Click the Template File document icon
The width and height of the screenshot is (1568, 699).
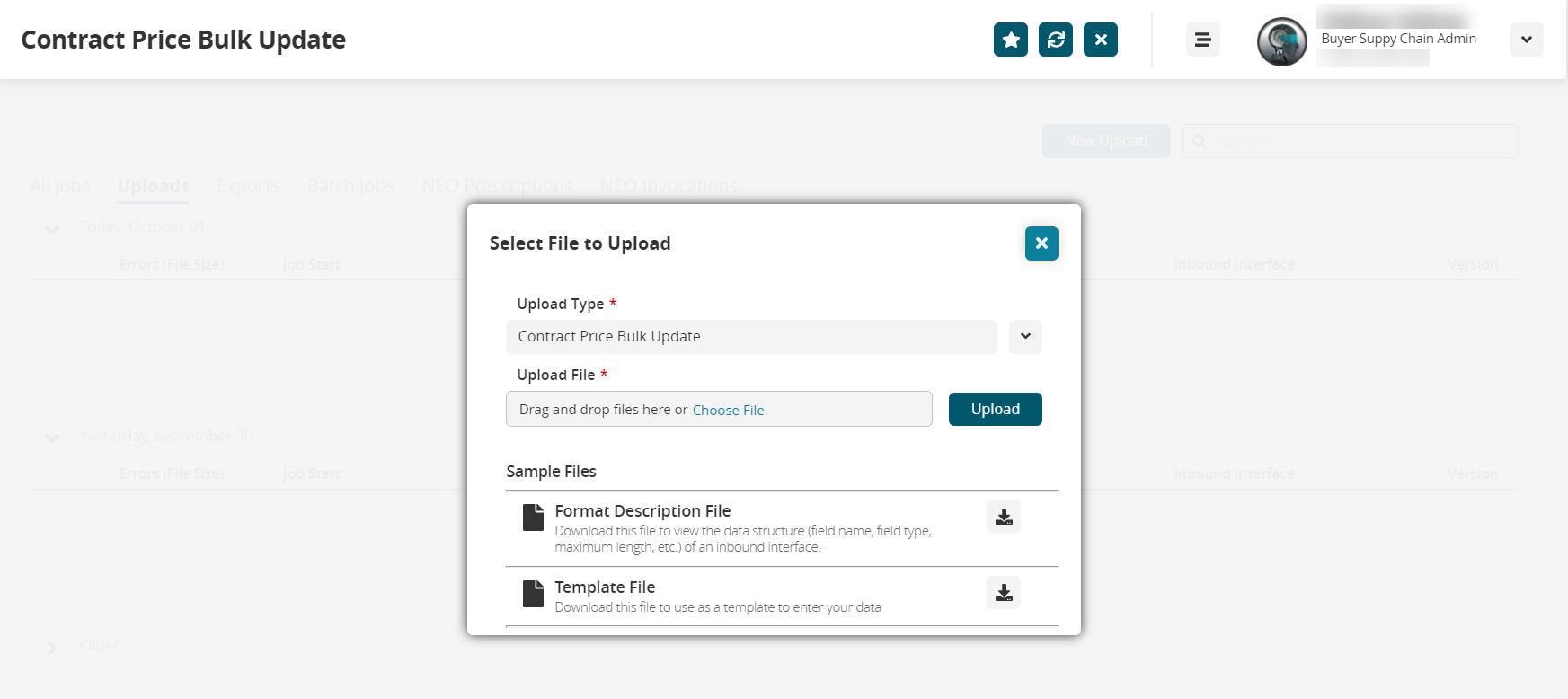[534, 594]
